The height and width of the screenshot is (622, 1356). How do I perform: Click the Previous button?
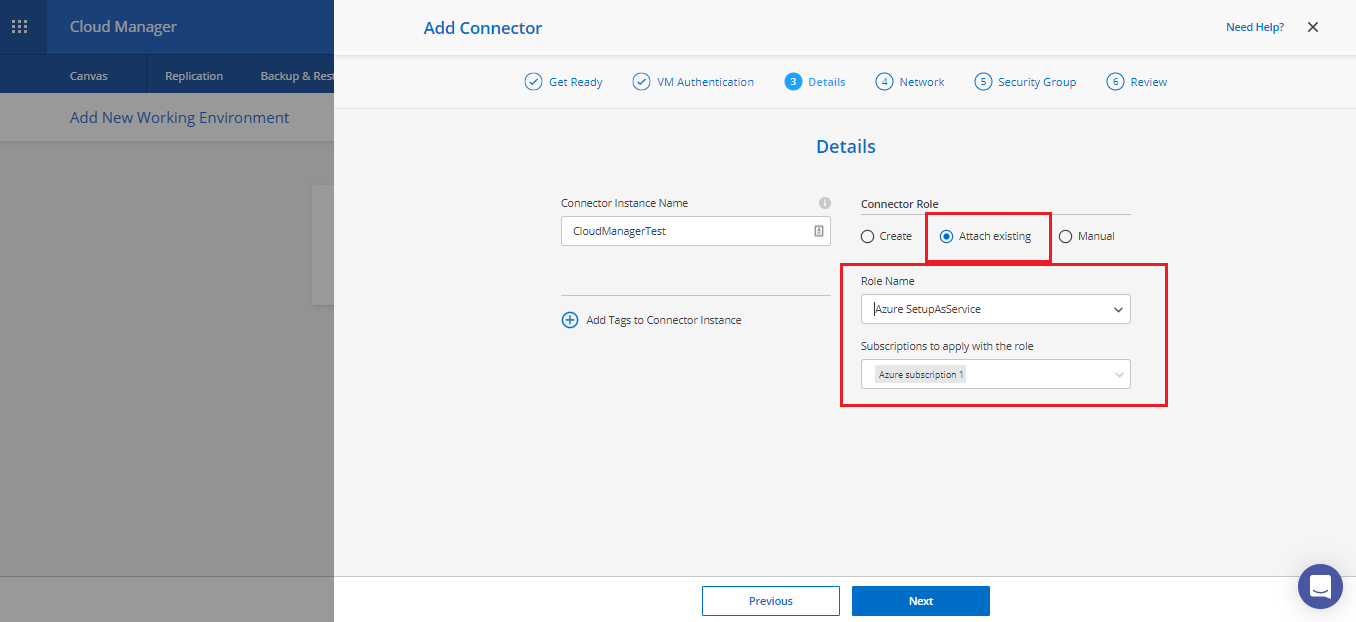coord(770,601)
